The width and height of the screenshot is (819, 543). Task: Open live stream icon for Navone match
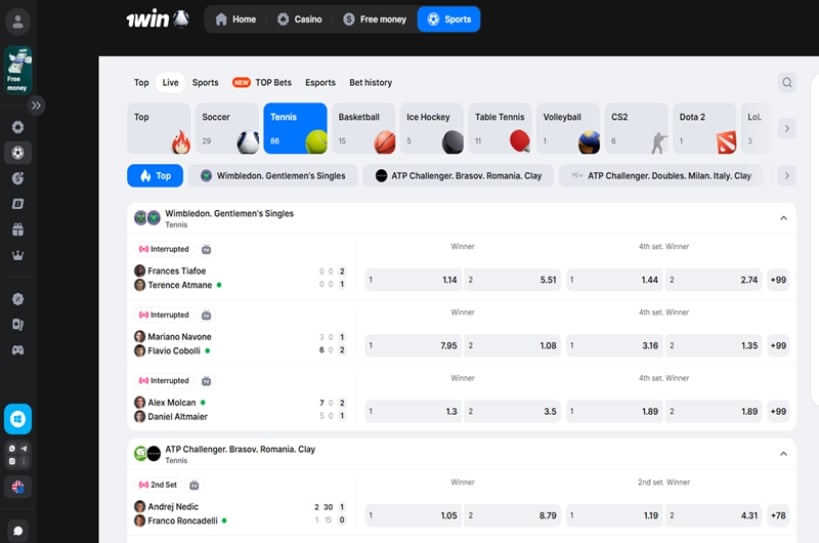point(206,315)
